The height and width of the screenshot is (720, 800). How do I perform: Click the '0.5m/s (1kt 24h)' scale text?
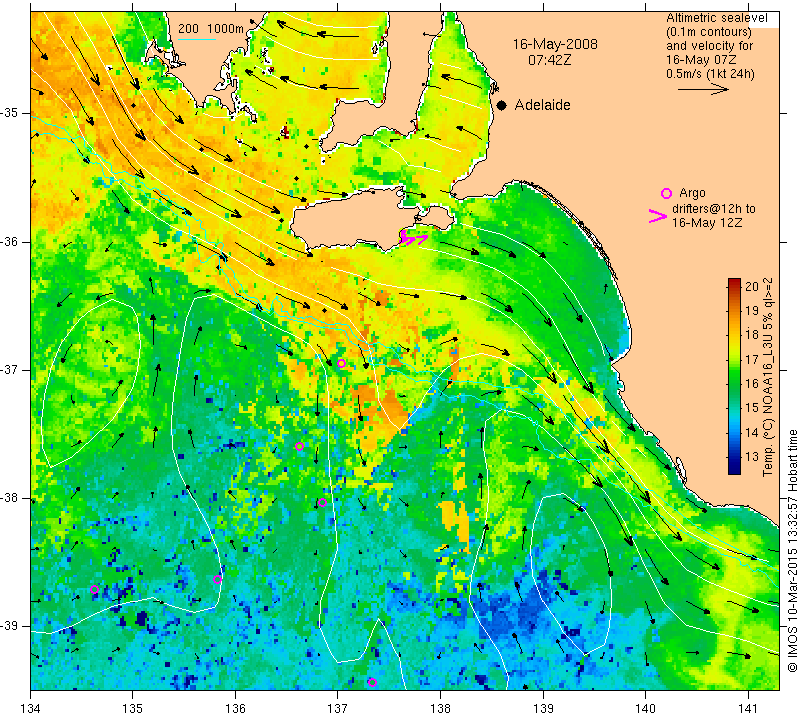(710, 73)
